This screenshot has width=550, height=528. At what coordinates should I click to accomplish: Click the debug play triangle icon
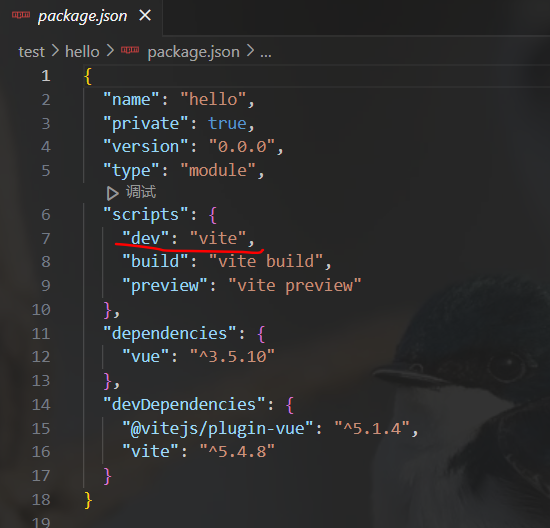click(x=113, y=193)
